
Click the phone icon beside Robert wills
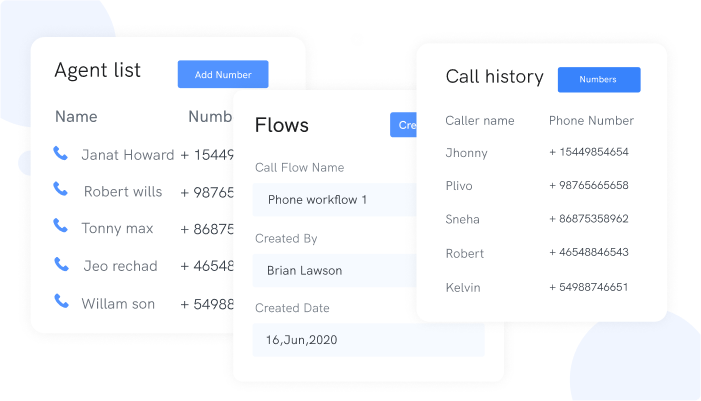[x=61, y=190]
